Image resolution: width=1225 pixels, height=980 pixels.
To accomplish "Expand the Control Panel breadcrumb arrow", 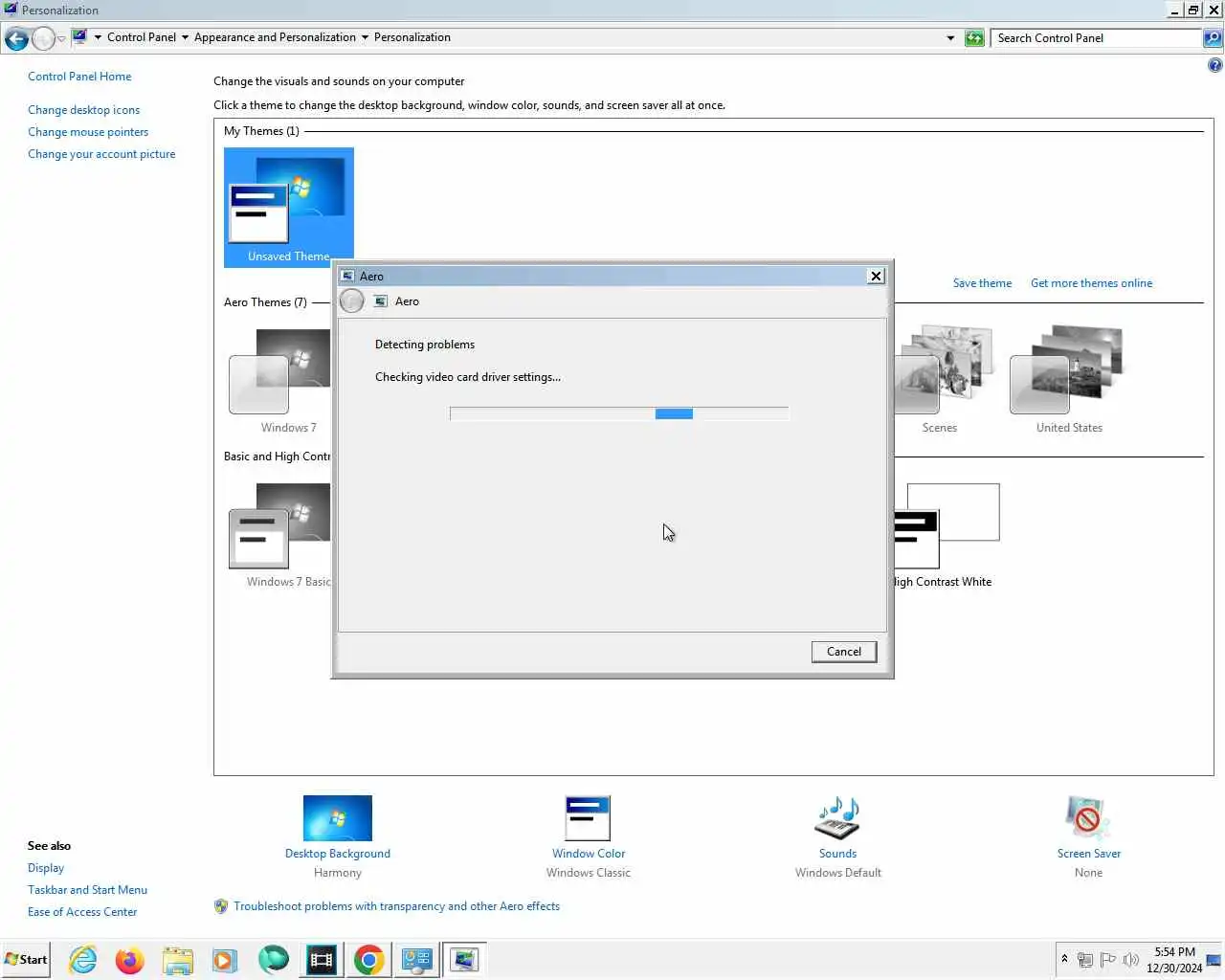I will 185,37.
